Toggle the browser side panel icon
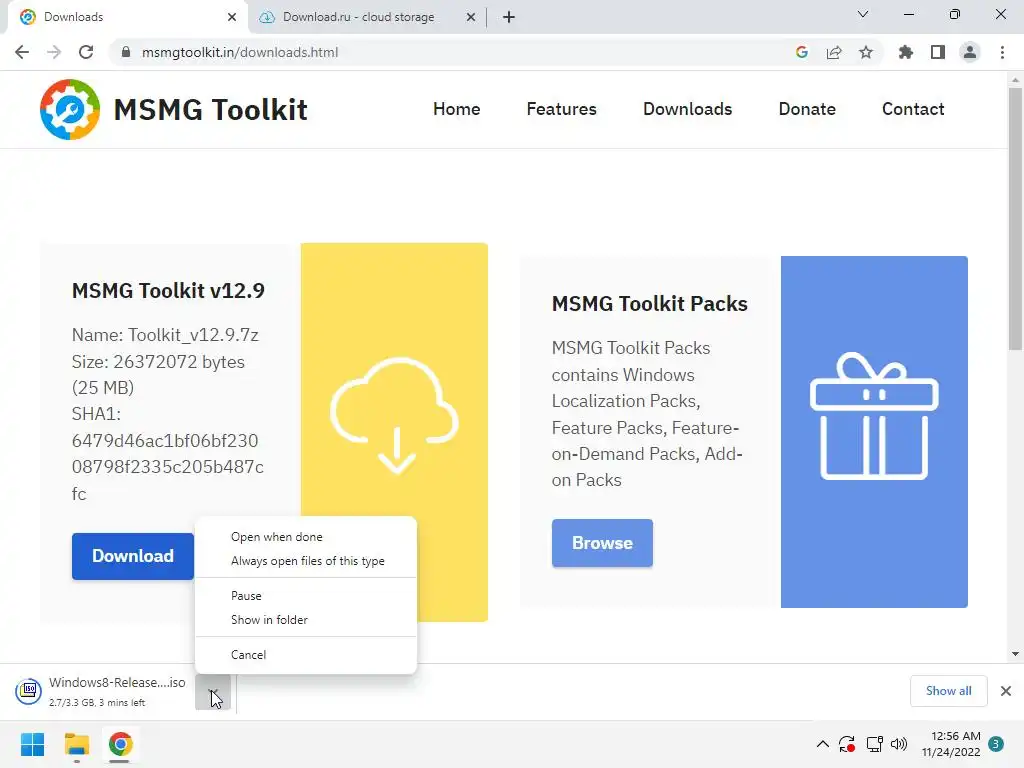Image resolution: width=1024 pixels, height=768 pixels. coord(938,52)
